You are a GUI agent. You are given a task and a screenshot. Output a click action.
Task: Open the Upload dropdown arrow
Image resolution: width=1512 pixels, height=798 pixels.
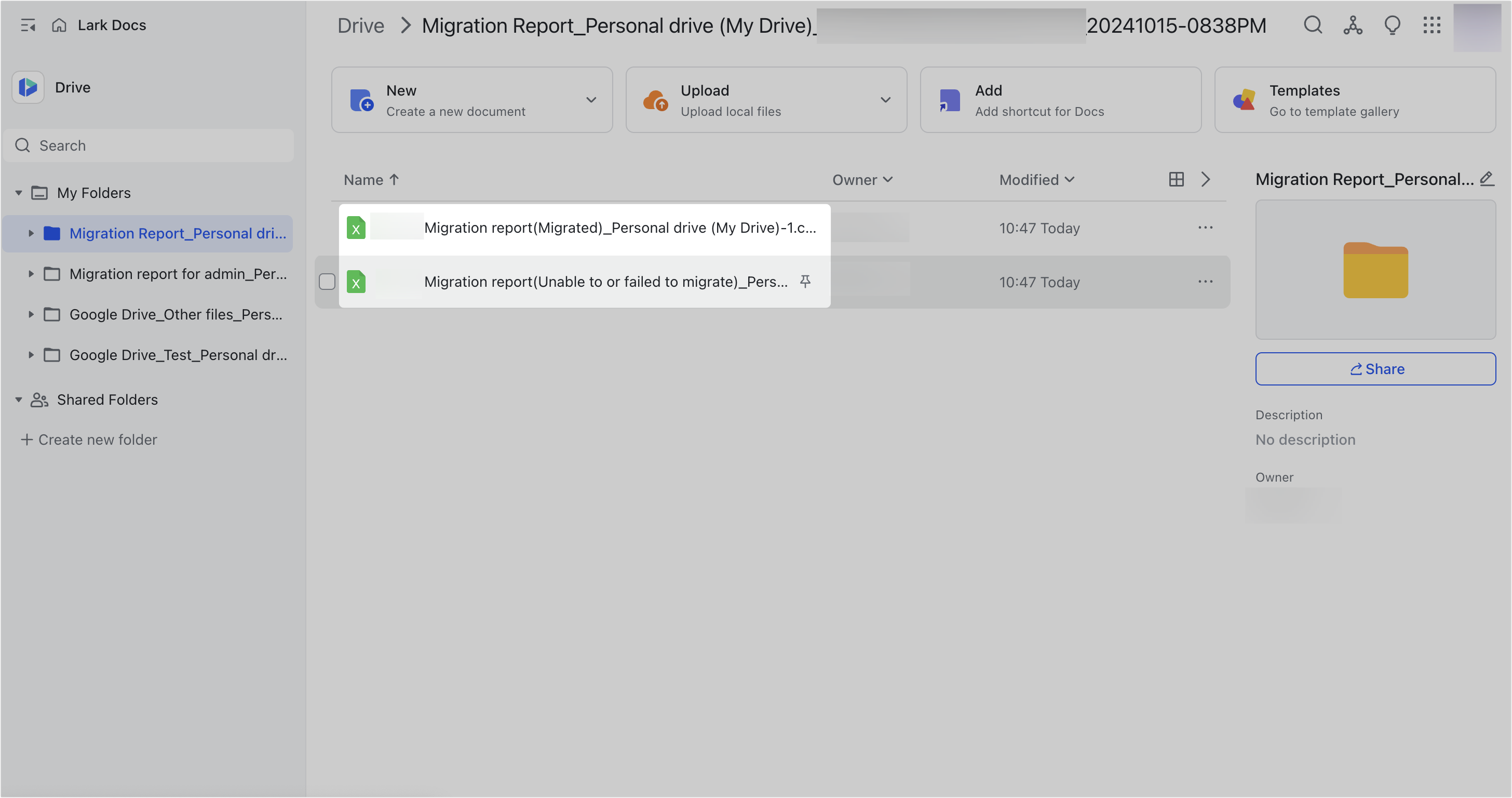coord(885,100)
